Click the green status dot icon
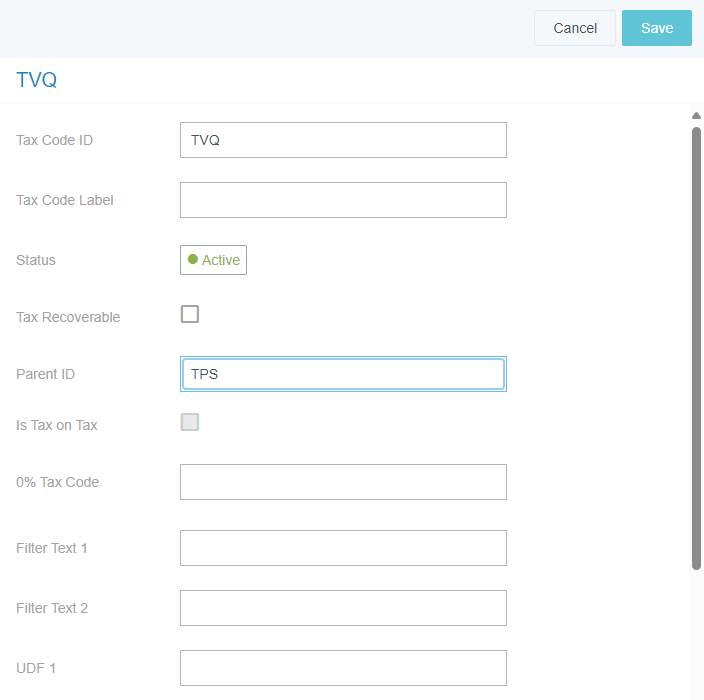 coord(192,259)
